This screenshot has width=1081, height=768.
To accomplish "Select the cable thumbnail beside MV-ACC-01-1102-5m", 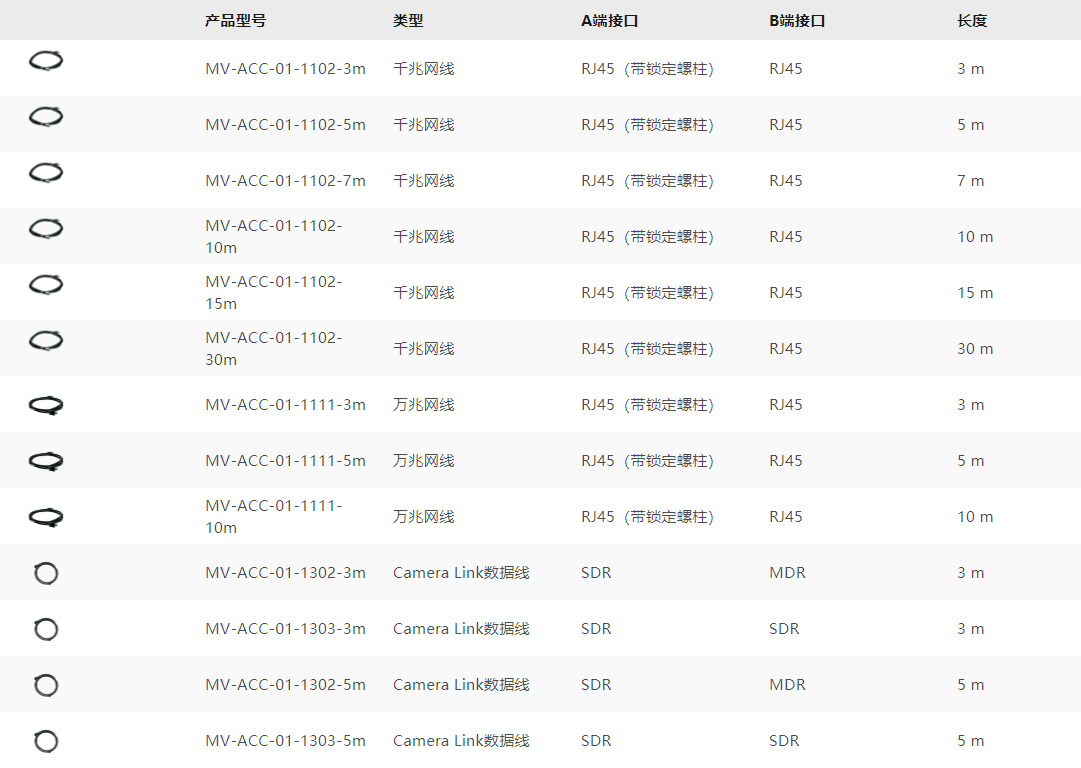I will [x=45, y=118].
